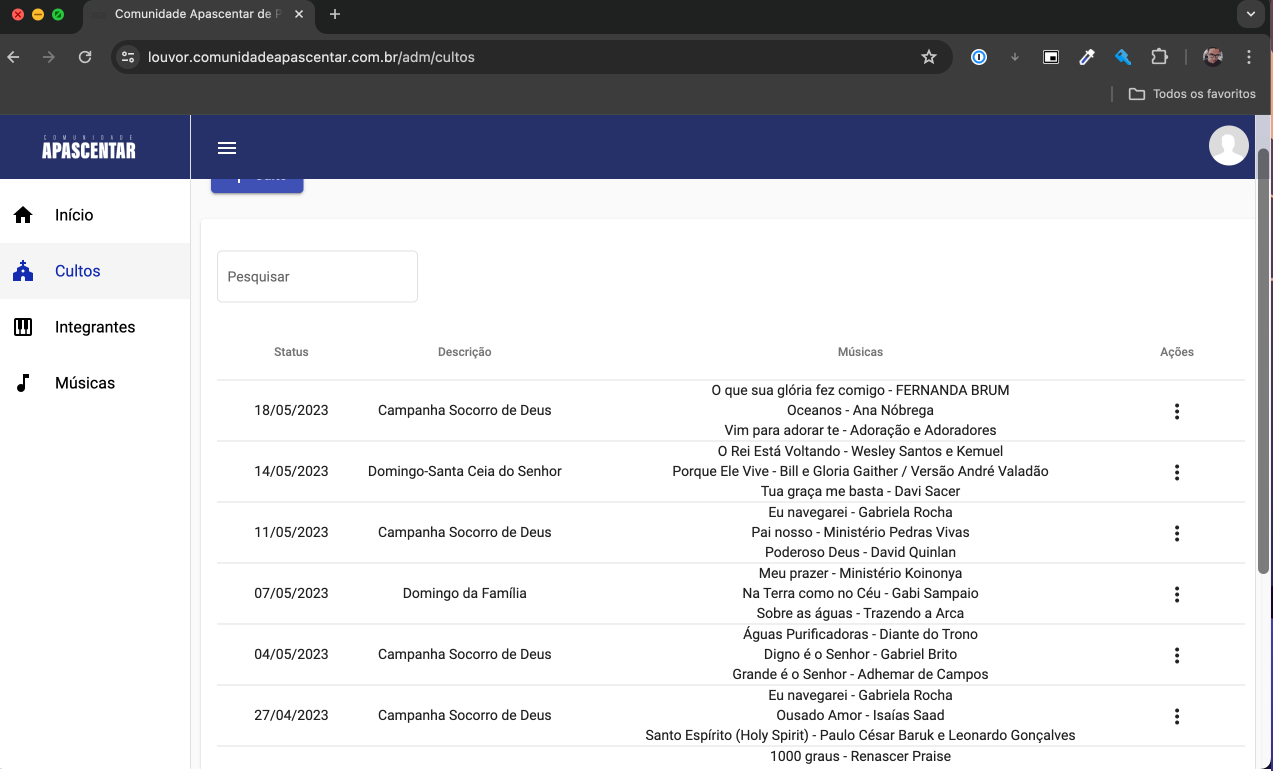This screenshot has height=771, width=1273.
Task: Click the church icon beside Cultos
Action: 23,271
